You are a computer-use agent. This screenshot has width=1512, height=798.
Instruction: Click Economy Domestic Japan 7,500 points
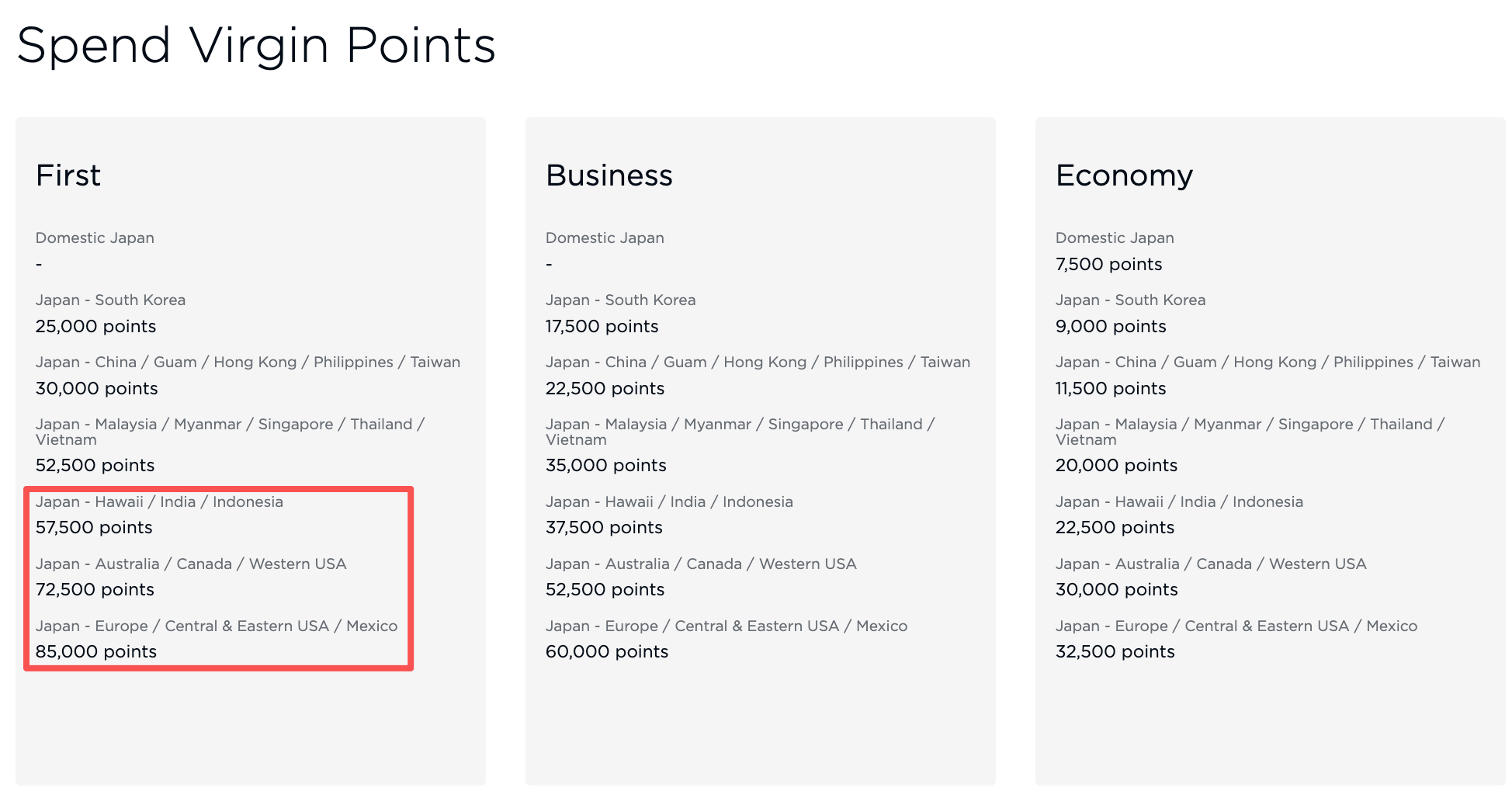pyautogui.click(x=1108, y=264)
